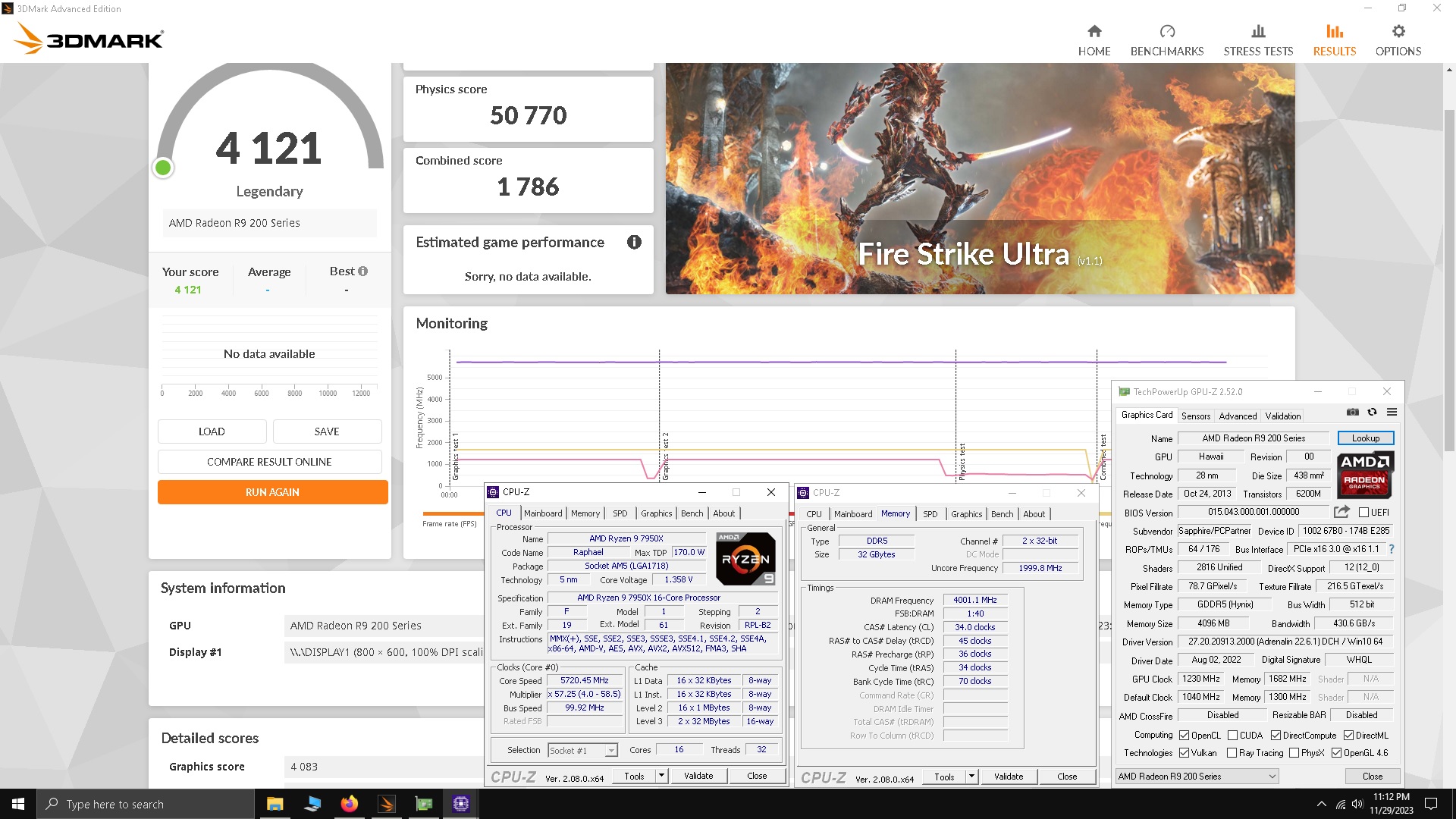Click Close in Memory CPU-Z window
Viewport: 1456px width, 819px height.
[x=1066, y=777]
